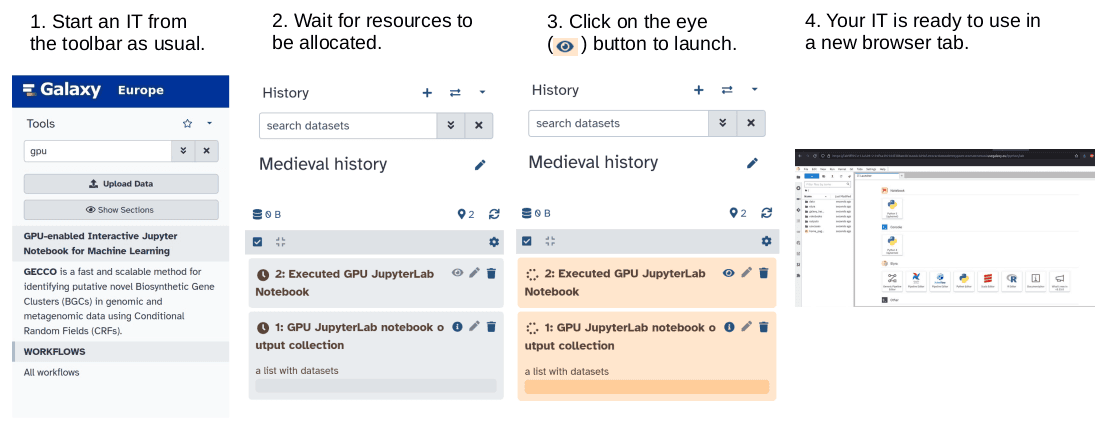1097x432 pixels.
Task: Launch IT via eye on orange dataset 2
Action: (x=729, y=273)
